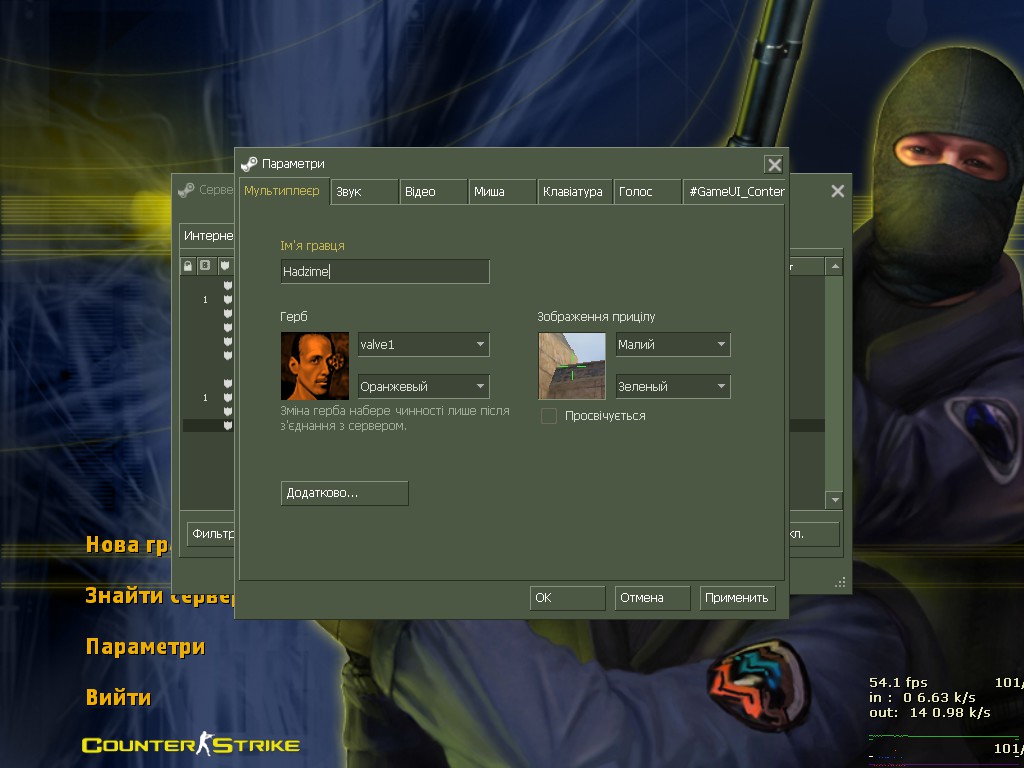Click the Ім'я гравця label
This screenshot has height=768, width=1024.
coord(312,246)
